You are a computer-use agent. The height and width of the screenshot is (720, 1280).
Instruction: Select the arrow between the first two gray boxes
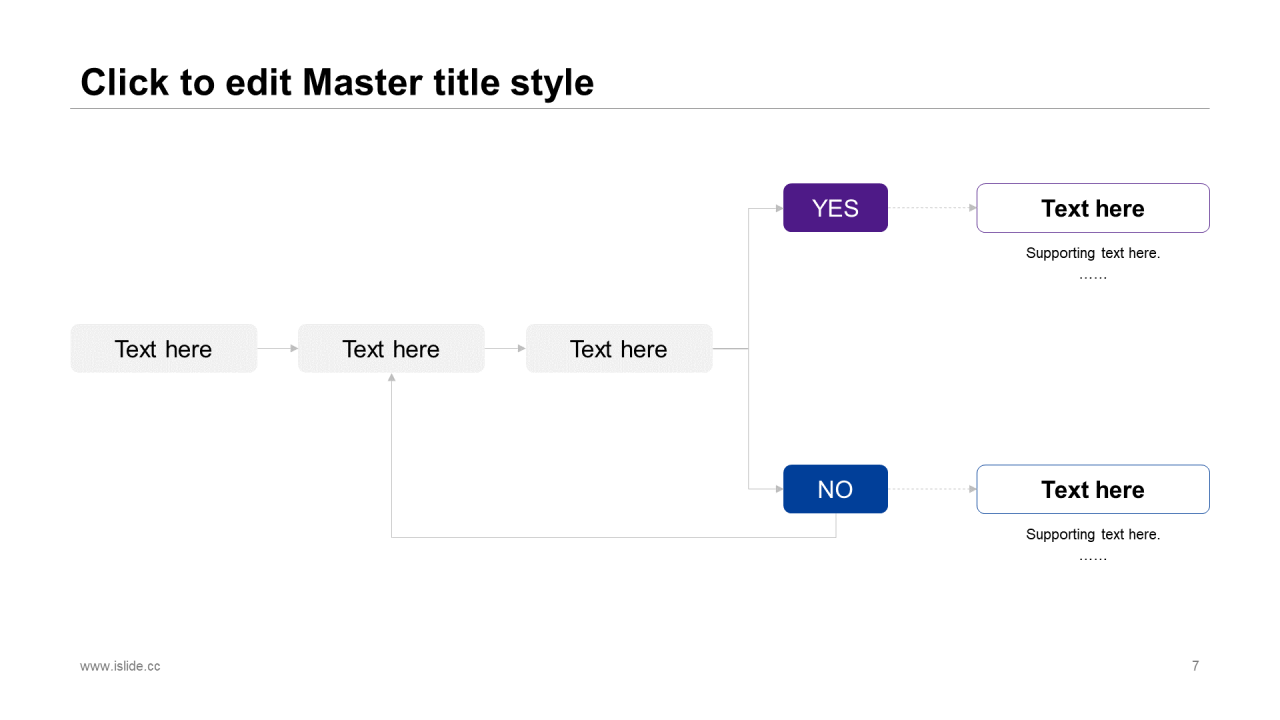(277, 348)
